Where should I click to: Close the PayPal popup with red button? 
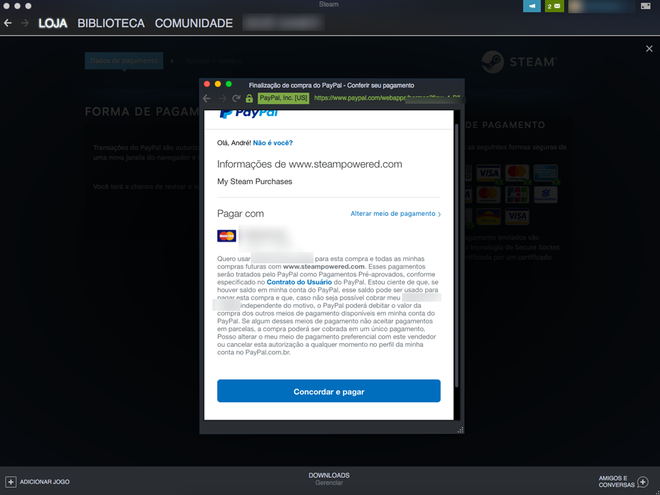[x=207, y=84]
